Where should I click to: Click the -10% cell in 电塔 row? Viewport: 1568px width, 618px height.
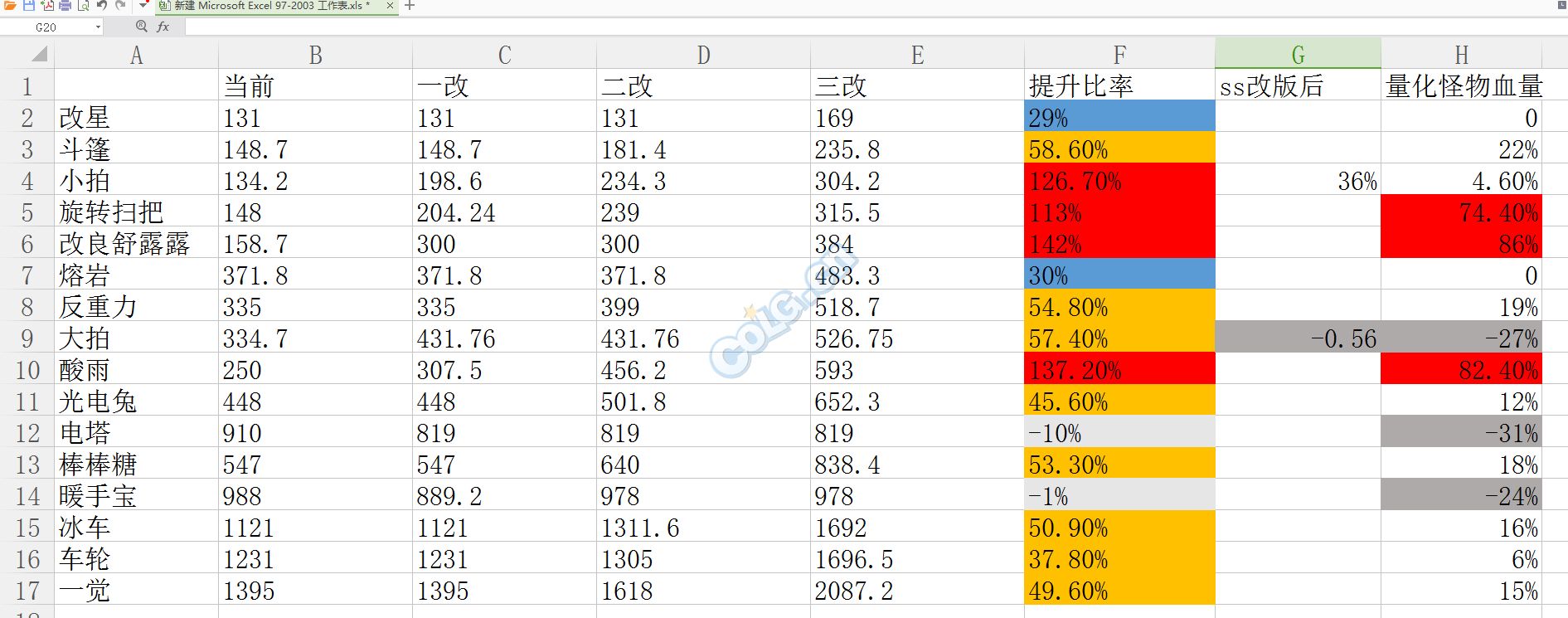point(1119,432)
